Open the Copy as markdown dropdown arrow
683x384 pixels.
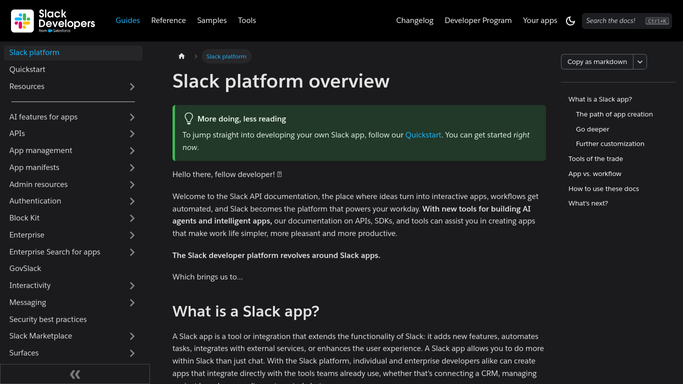coord(640,62)
